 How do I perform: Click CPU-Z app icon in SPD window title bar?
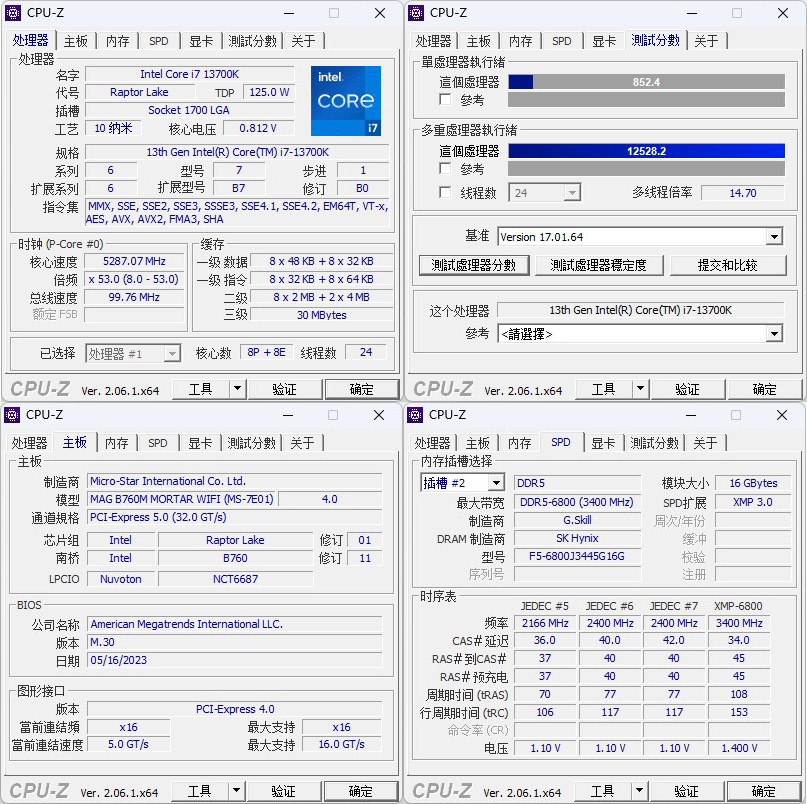[415, 415]
